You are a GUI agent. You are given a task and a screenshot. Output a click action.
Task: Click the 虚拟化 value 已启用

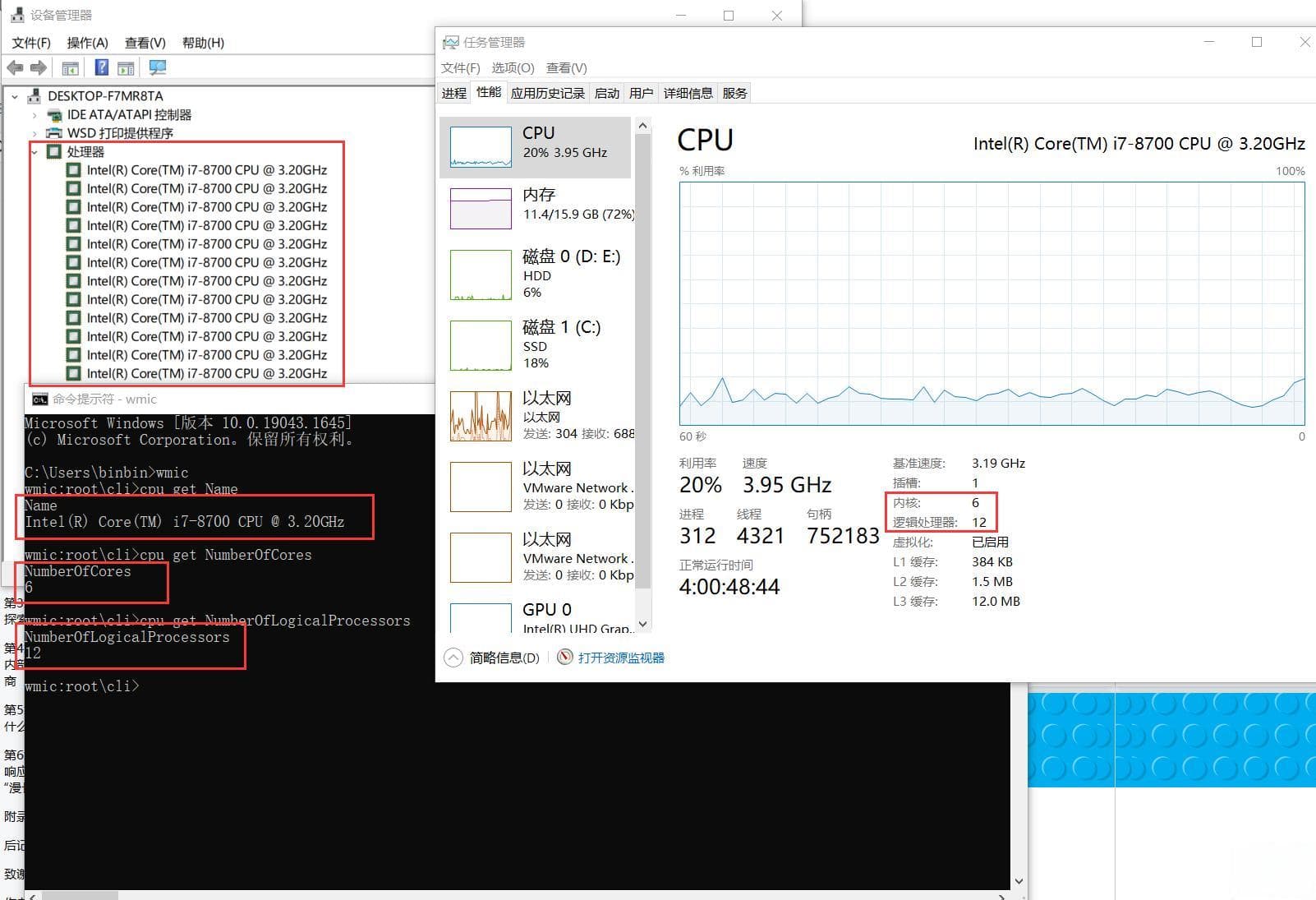(x=991, y=542)
